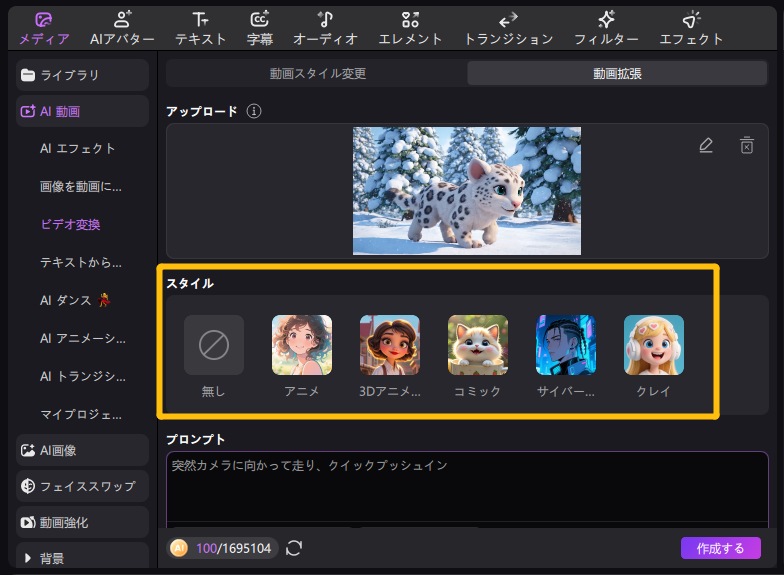Choose the クレイ style thumbnail

pyautogui.click(x=654, y=345)
